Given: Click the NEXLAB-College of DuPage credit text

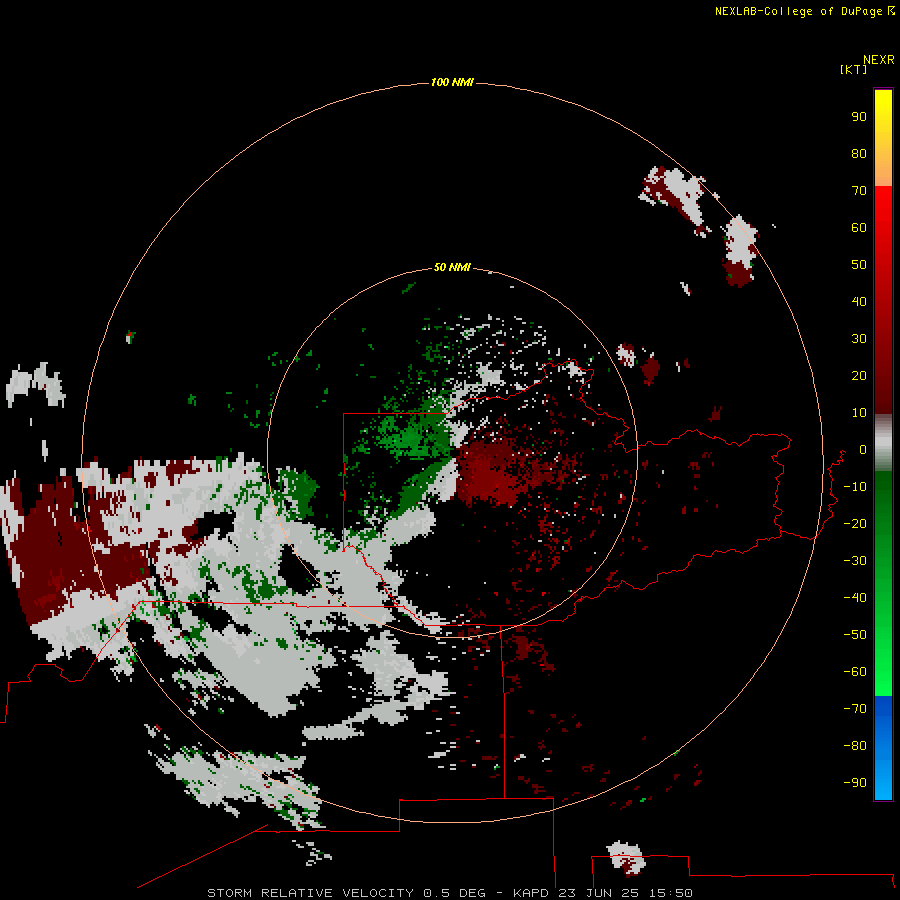Looking at the screenshot, I should 804,11.
